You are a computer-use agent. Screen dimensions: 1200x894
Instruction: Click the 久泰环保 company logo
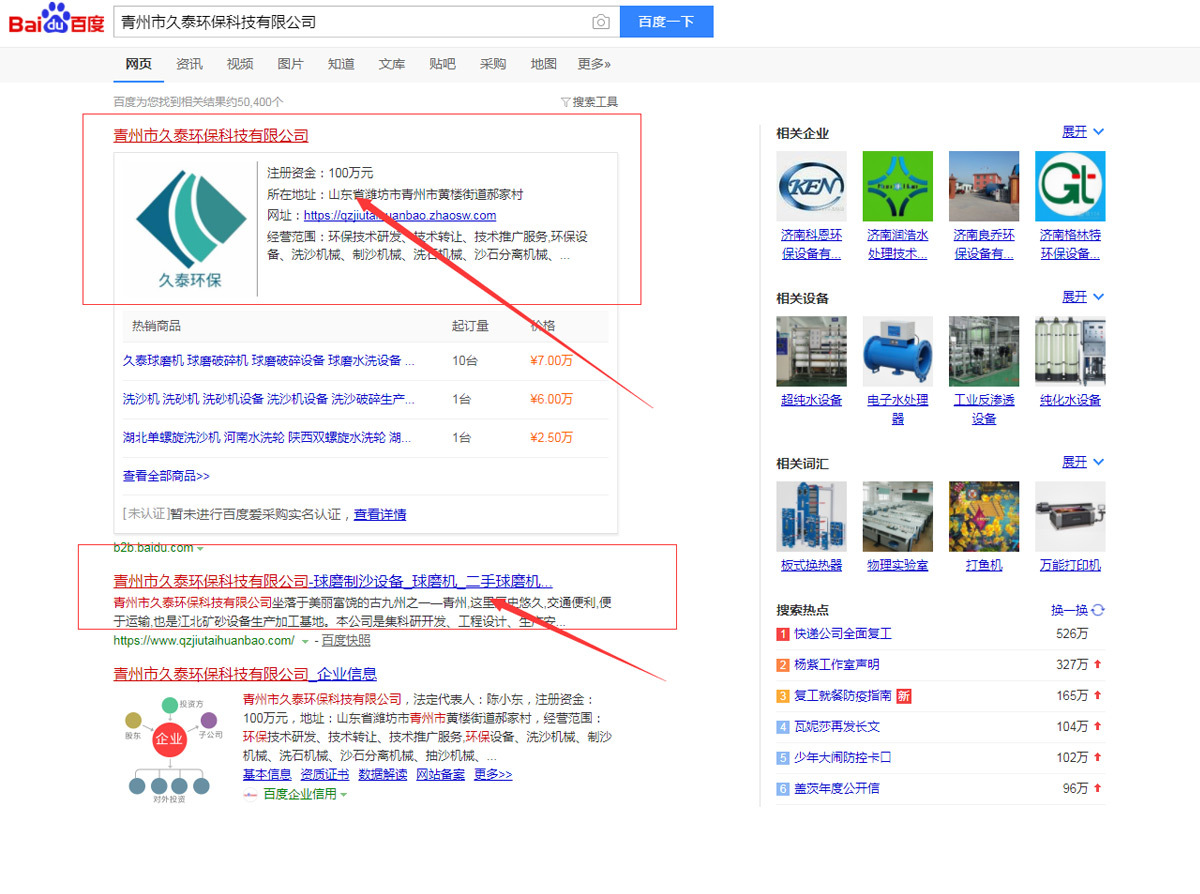191,228
